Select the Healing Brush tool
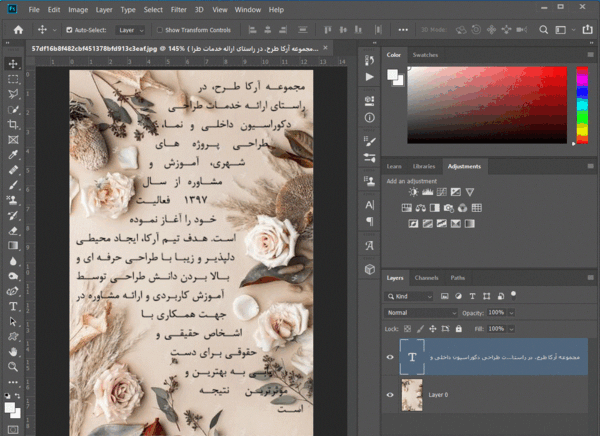 pyautogui.click(x=13, y=170)
